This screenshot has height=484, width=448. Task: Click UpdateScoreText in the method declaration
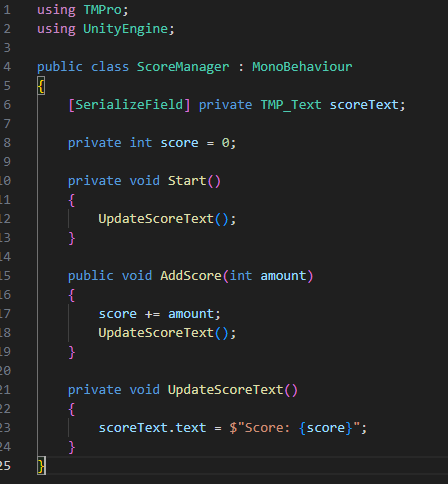pyautogui.click(x=225, y=390)
